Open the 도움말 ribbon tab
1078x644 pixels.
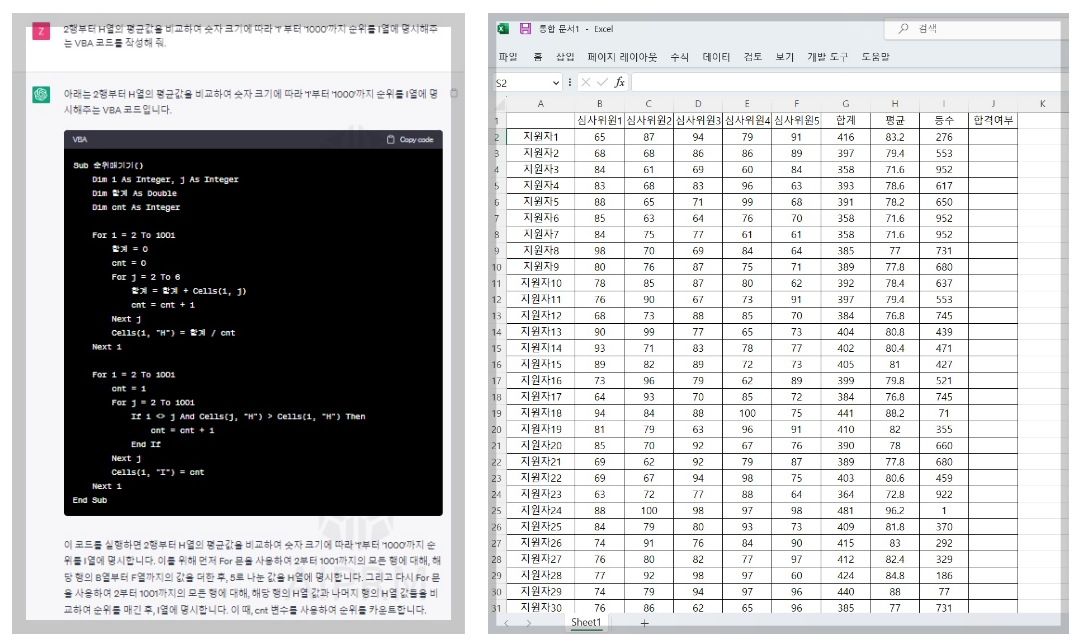tap(875, 57)
